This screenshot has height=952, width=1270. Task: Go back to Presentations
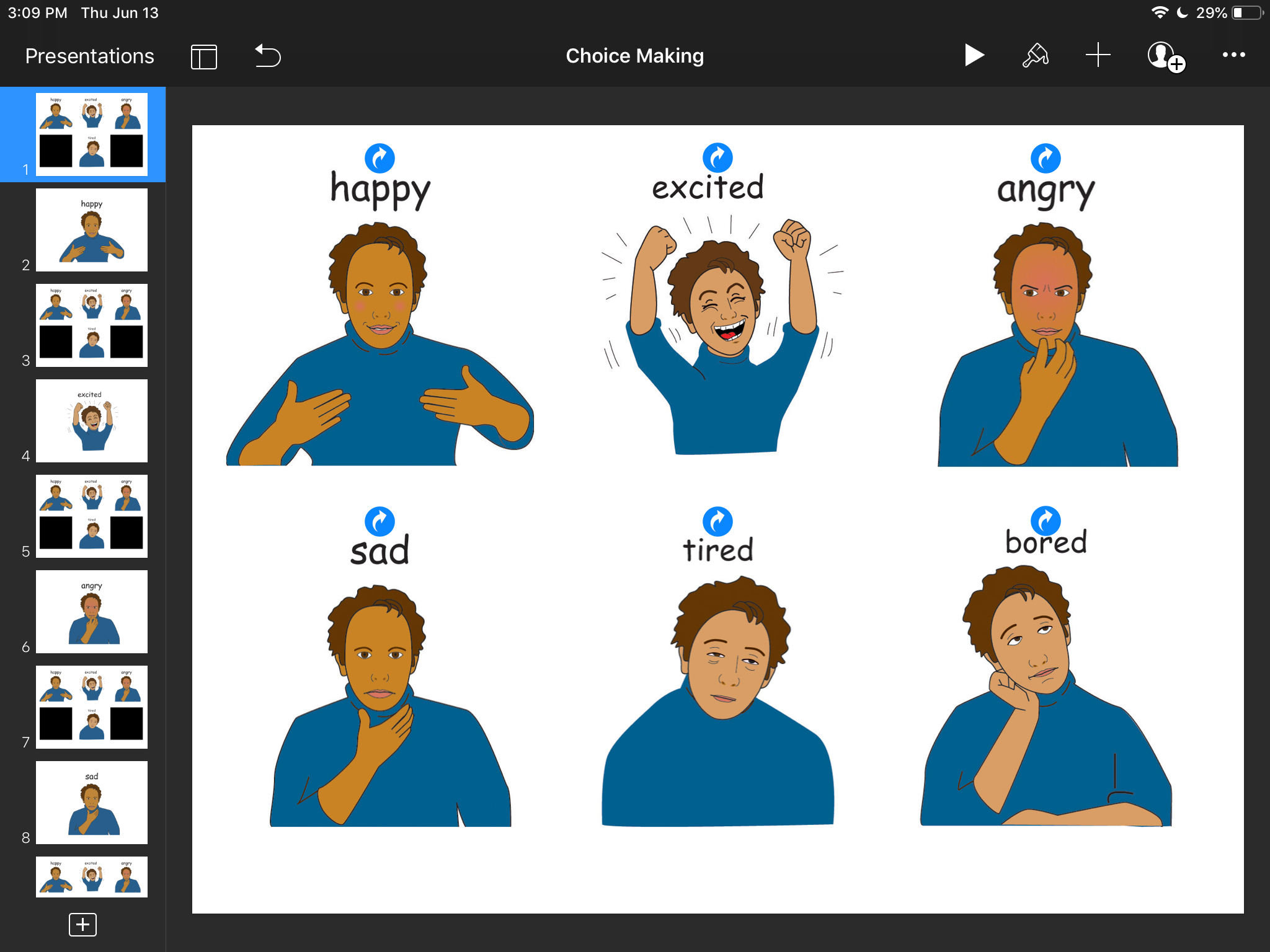pos(89,56)
